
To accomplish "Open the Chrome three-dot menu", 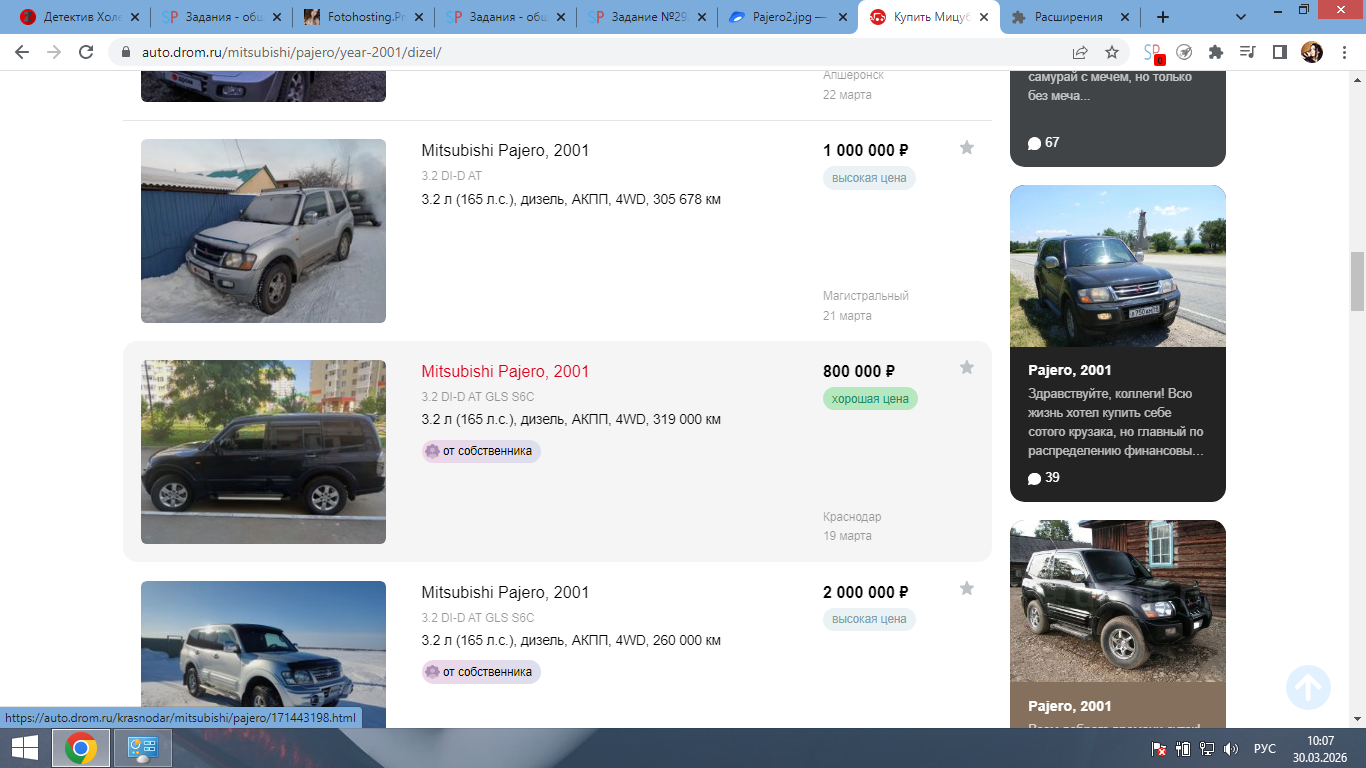I will 1344,52.
